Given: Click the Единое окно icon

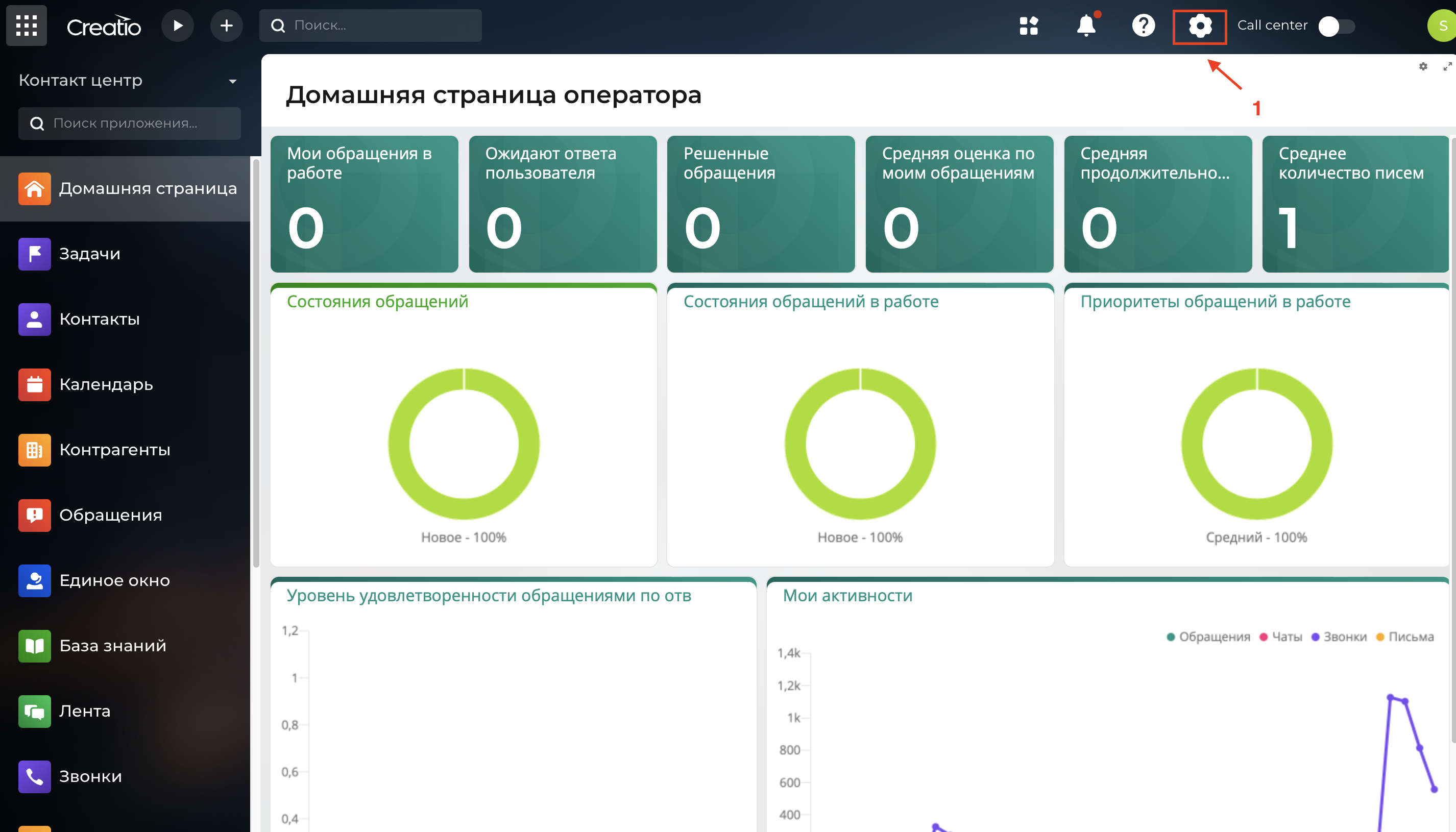Looking at the screenshot, I should point(34,580).
